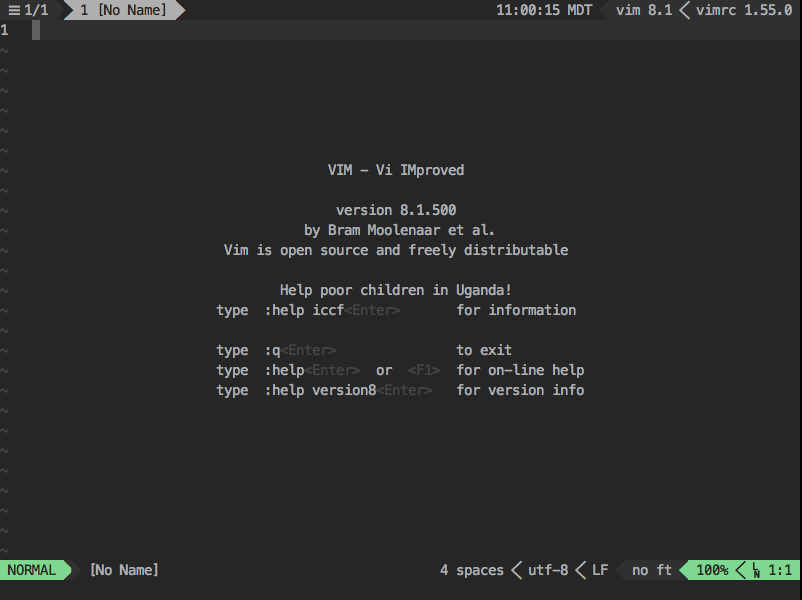This screenshot has width=802, height=600.
Task: Click the ':help iccf' command text
Action: click(304, 310)
